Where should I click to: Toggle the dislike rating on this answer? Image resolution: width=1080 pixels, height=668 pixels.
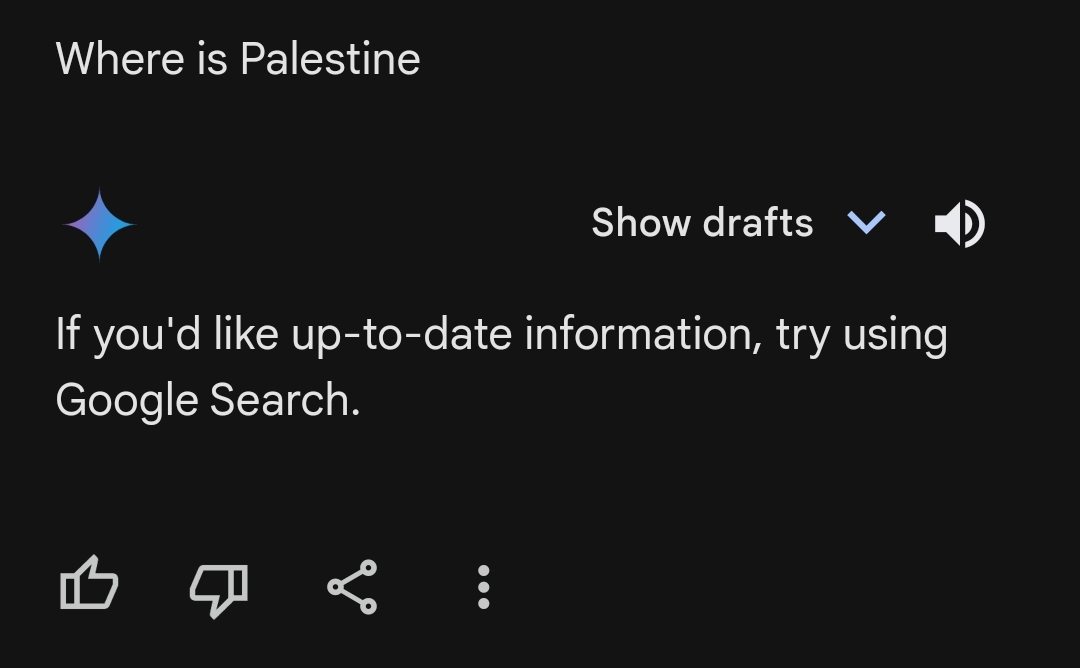218,587
